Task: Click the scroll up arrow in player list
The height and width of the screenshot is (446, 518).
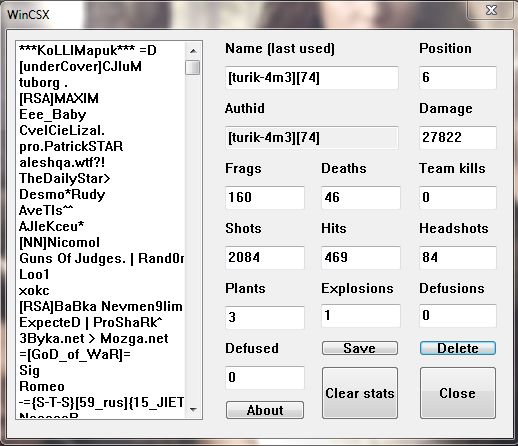Action: pyautogui.click(x=193, y=51)
